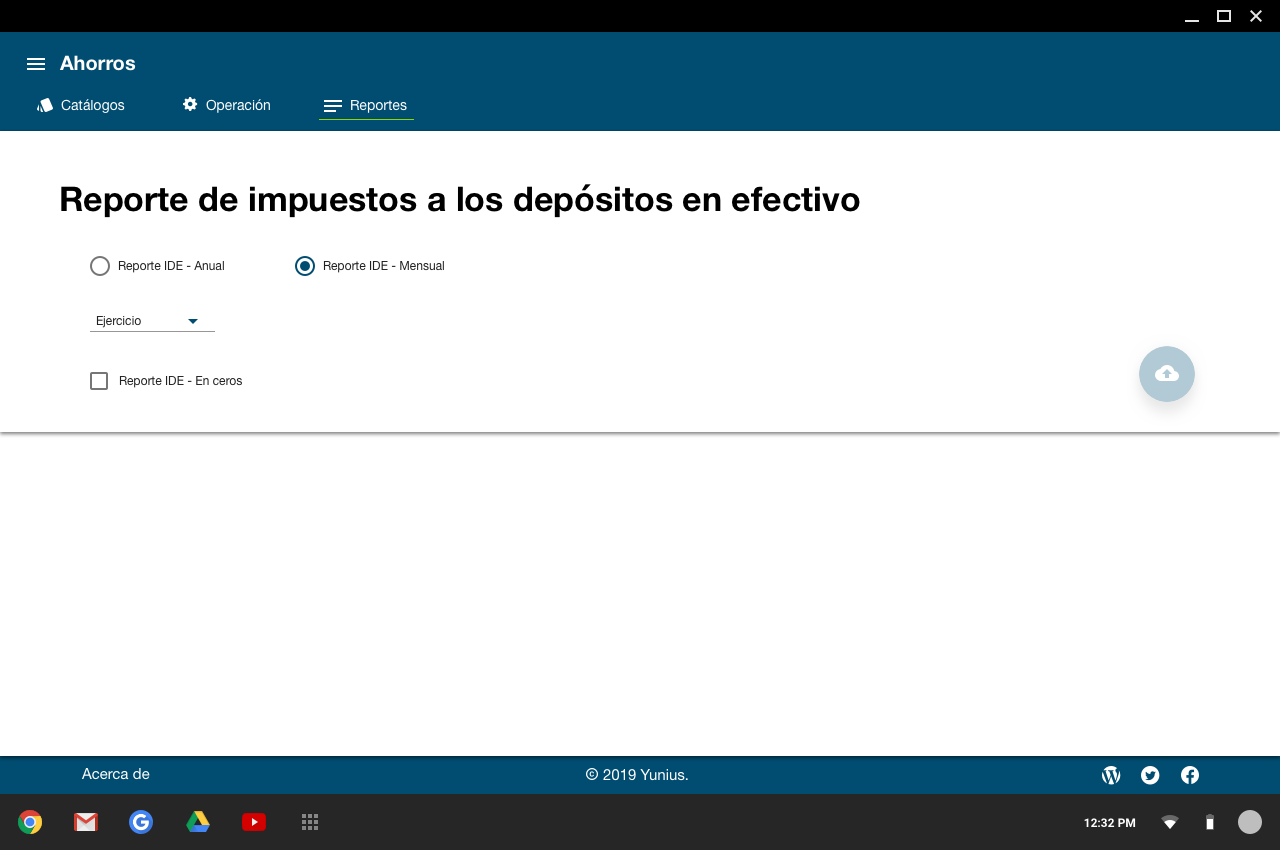The image size is (1280, 850).
Task: Open Gmail from the shelf
Action: tap(86, 822)
